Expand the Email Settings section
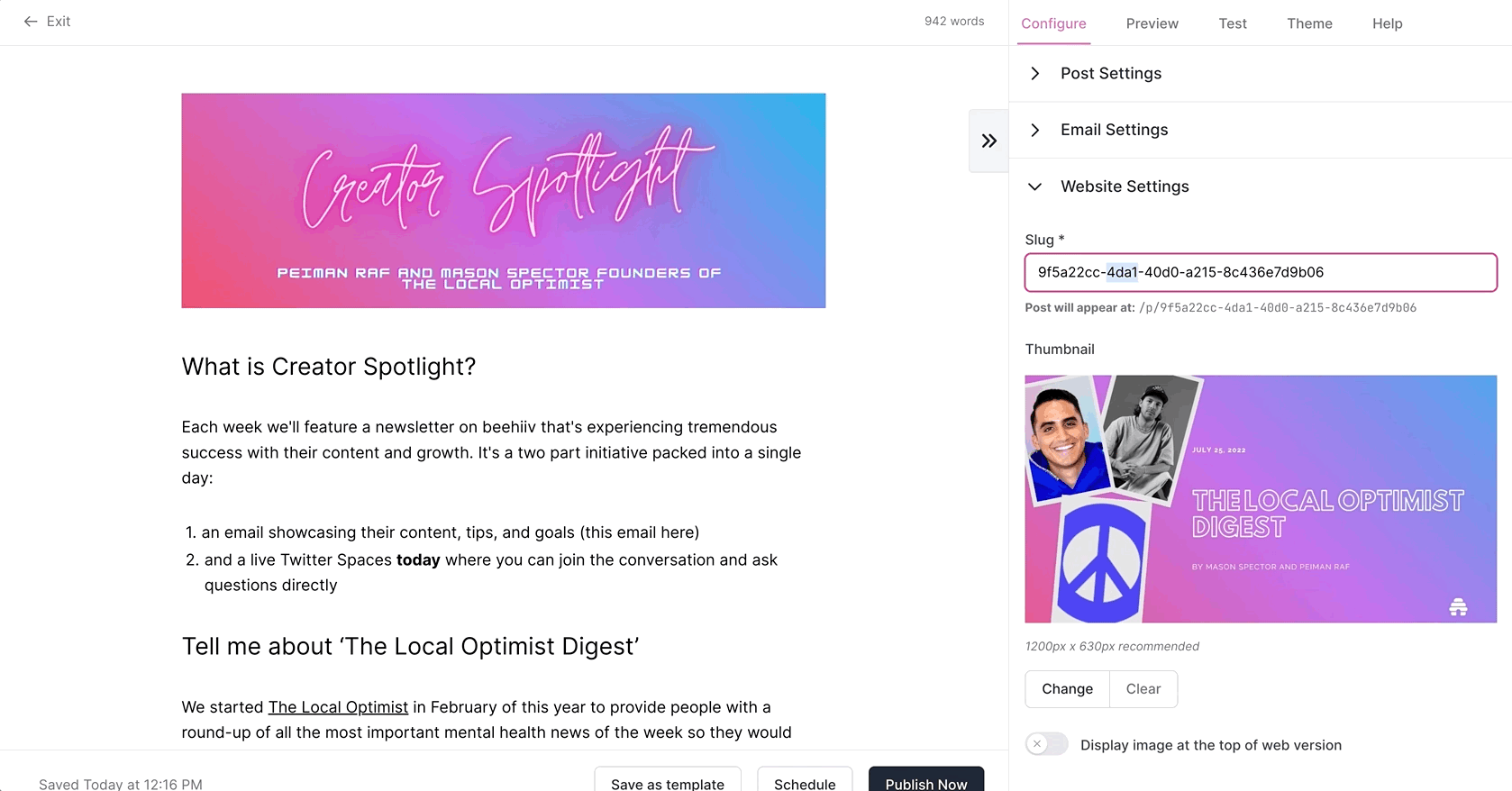Viewport: 1512px width, 791px height. point(1261,130)
